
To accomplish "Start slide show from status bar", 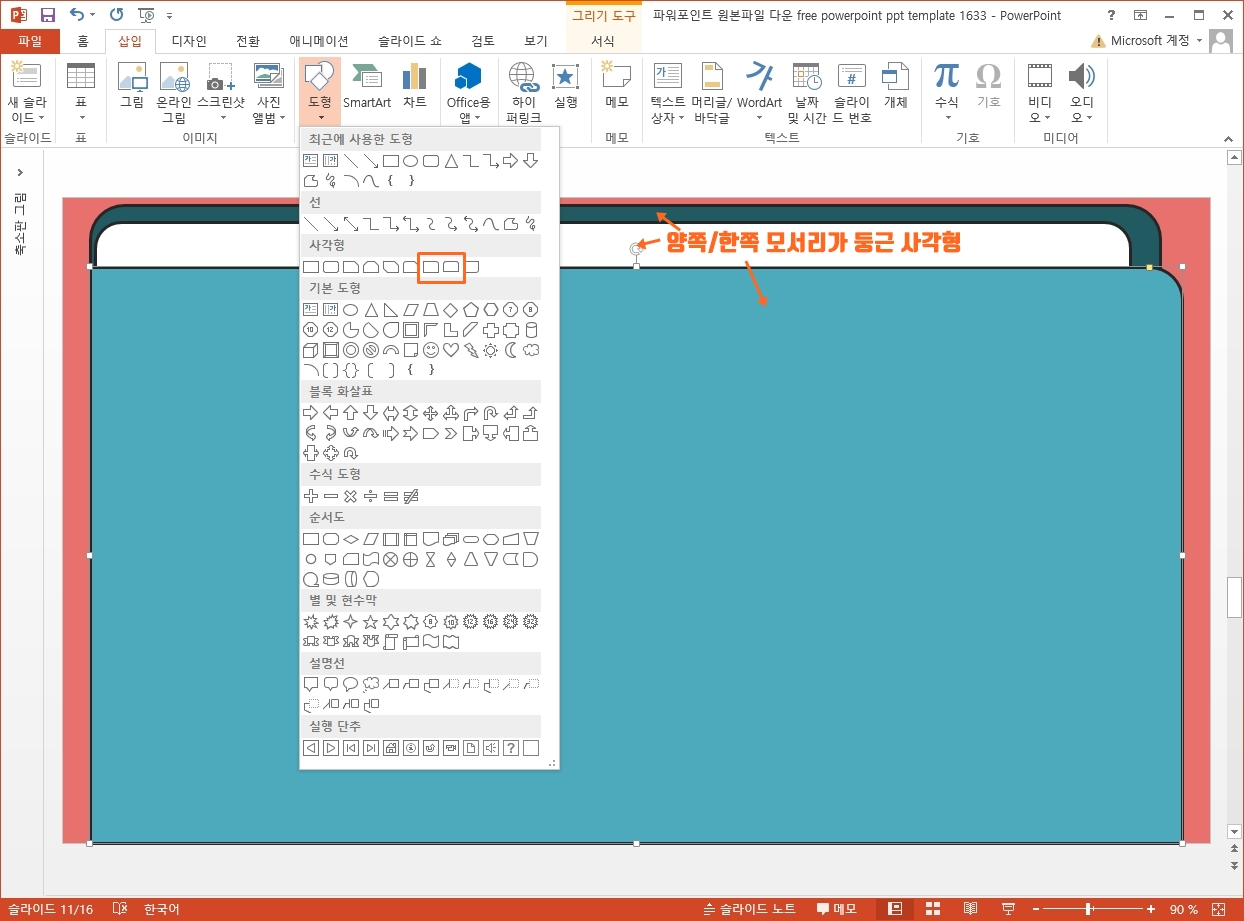I will 1008,909.
